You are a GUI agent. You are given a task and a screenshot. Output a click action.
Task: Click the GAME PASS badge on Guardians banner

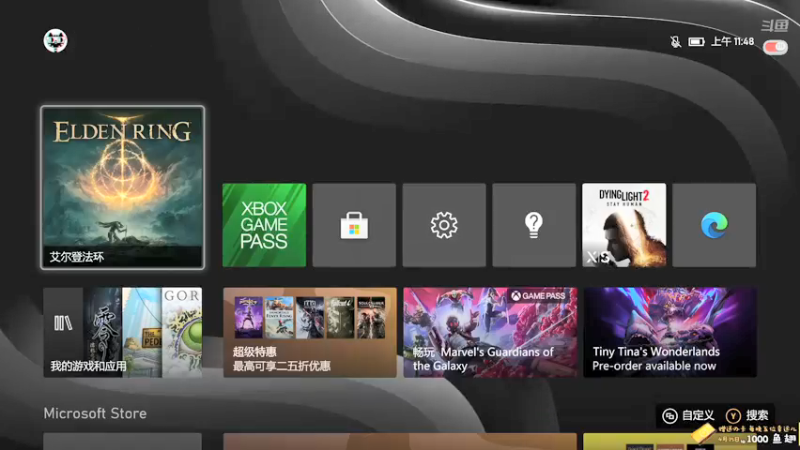pos(539,296)
